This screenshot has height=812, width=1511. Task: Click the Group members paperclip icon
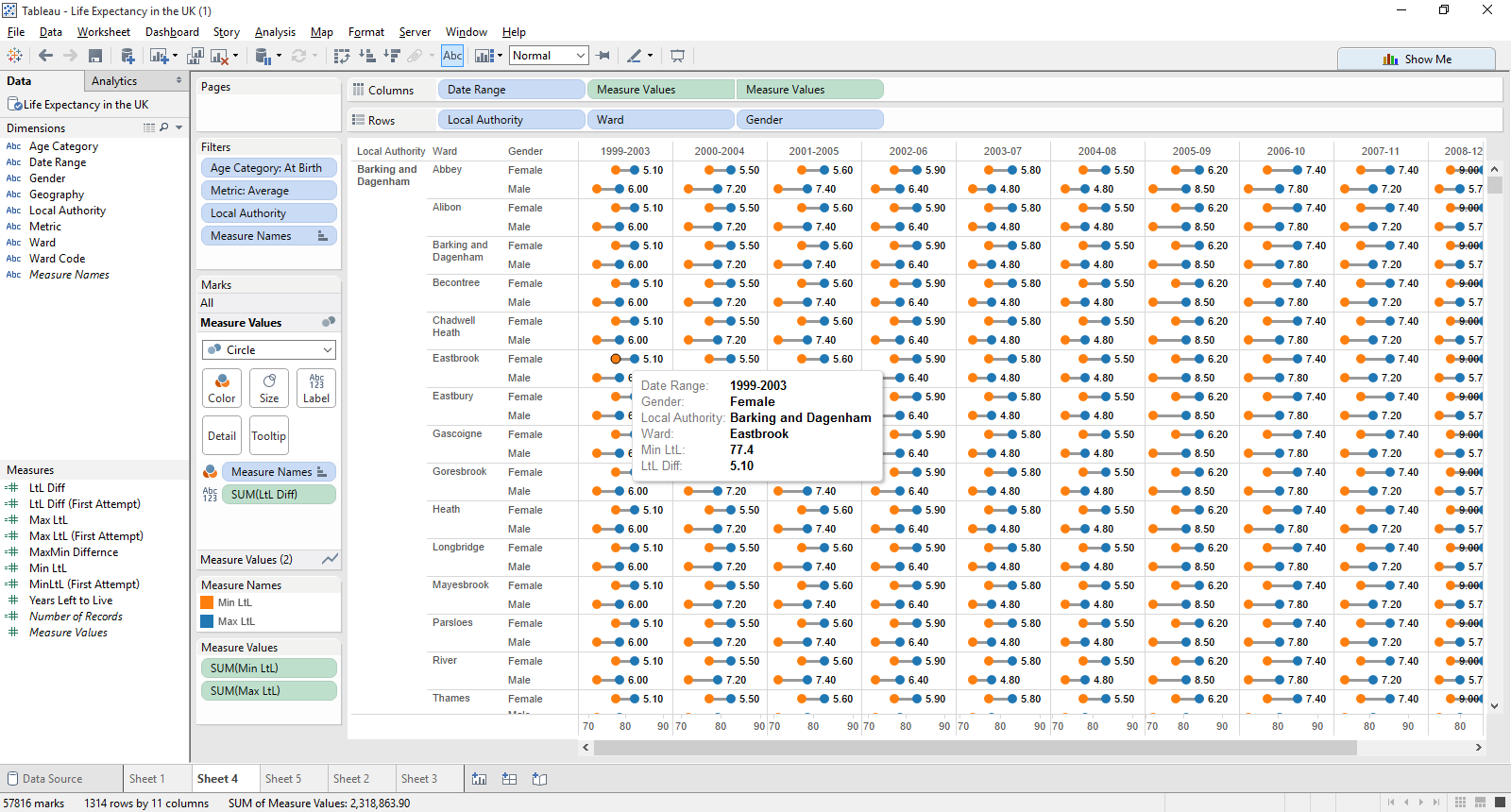click(x=415, y=56)
